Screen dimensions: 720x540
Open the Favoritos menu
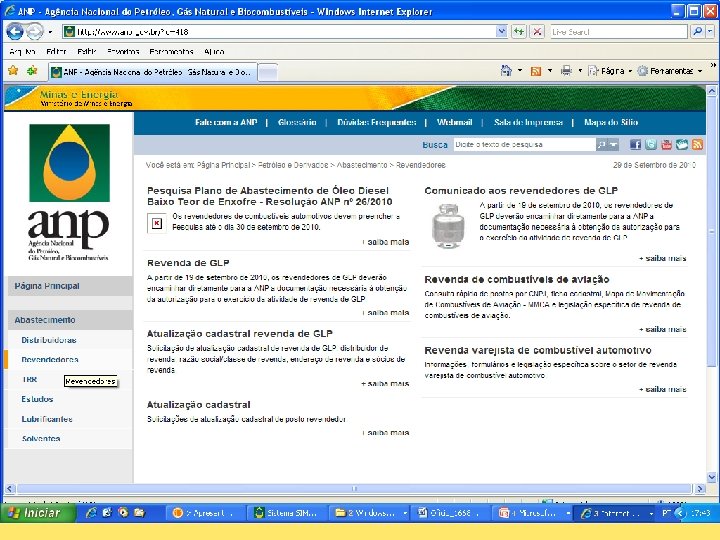pos(123,51)
